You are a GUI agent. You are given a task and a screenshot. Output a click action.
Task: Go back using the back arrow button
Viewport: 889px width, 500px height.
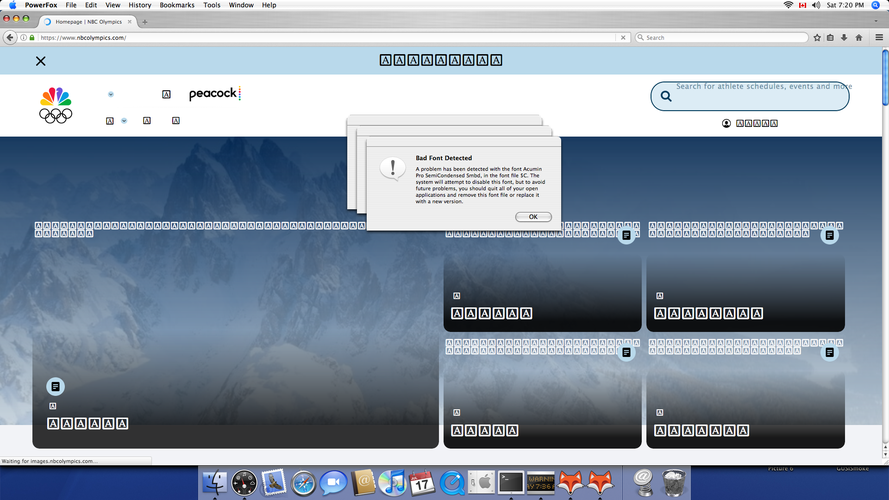coord(10,37)
